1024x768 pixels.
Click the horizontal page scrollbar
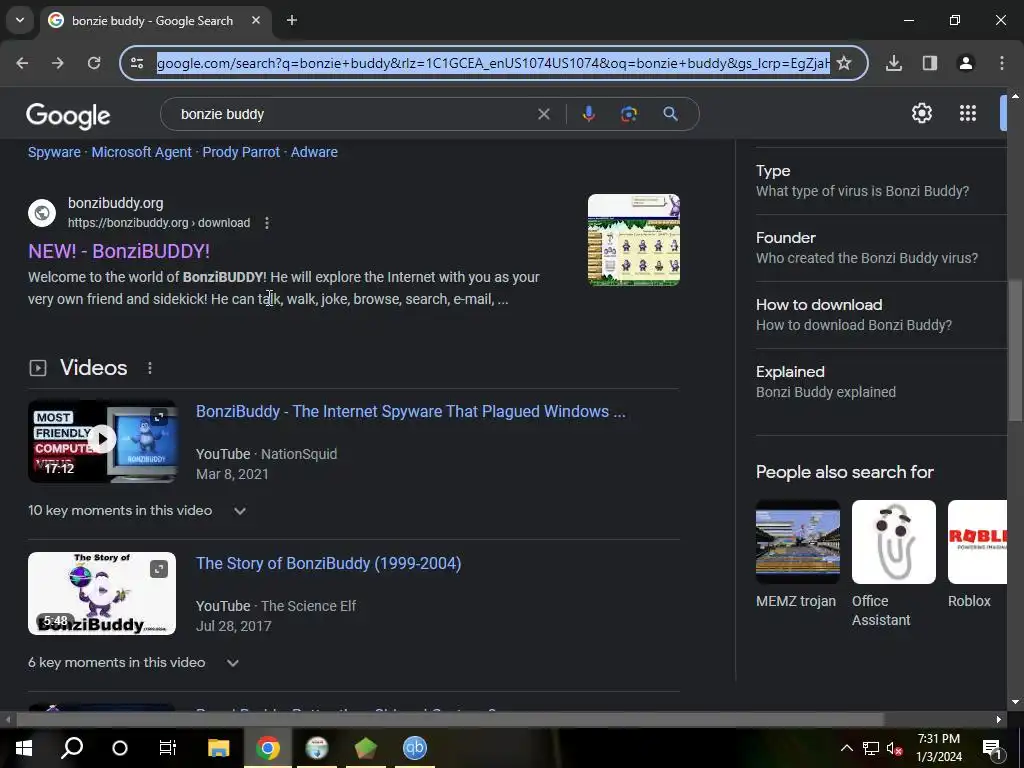[450, 720]
